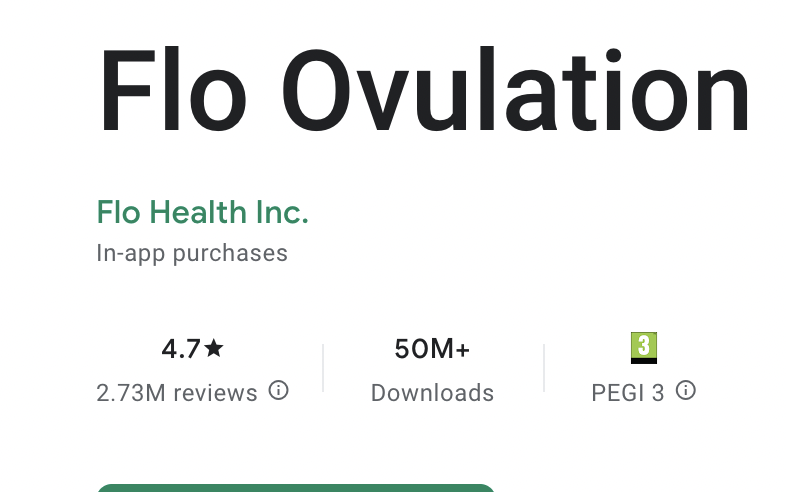Click the divider between reviews and Downloads
786x492 pixels.
[x=323, y=368]
